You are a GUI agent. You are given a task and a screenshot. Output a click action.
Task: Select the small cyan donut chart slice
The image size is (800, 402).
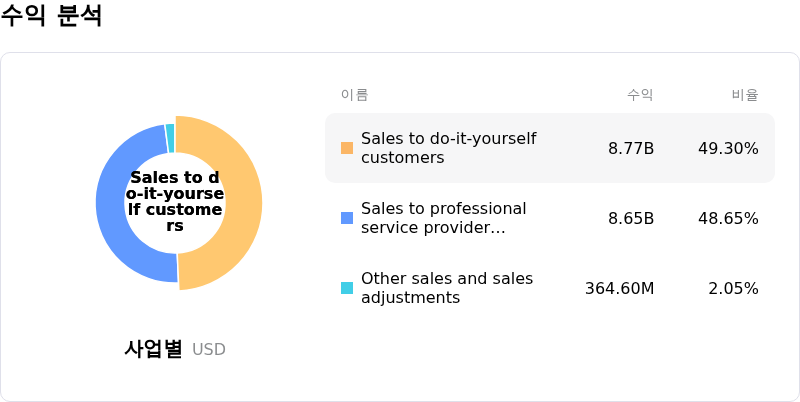(170, 137)
